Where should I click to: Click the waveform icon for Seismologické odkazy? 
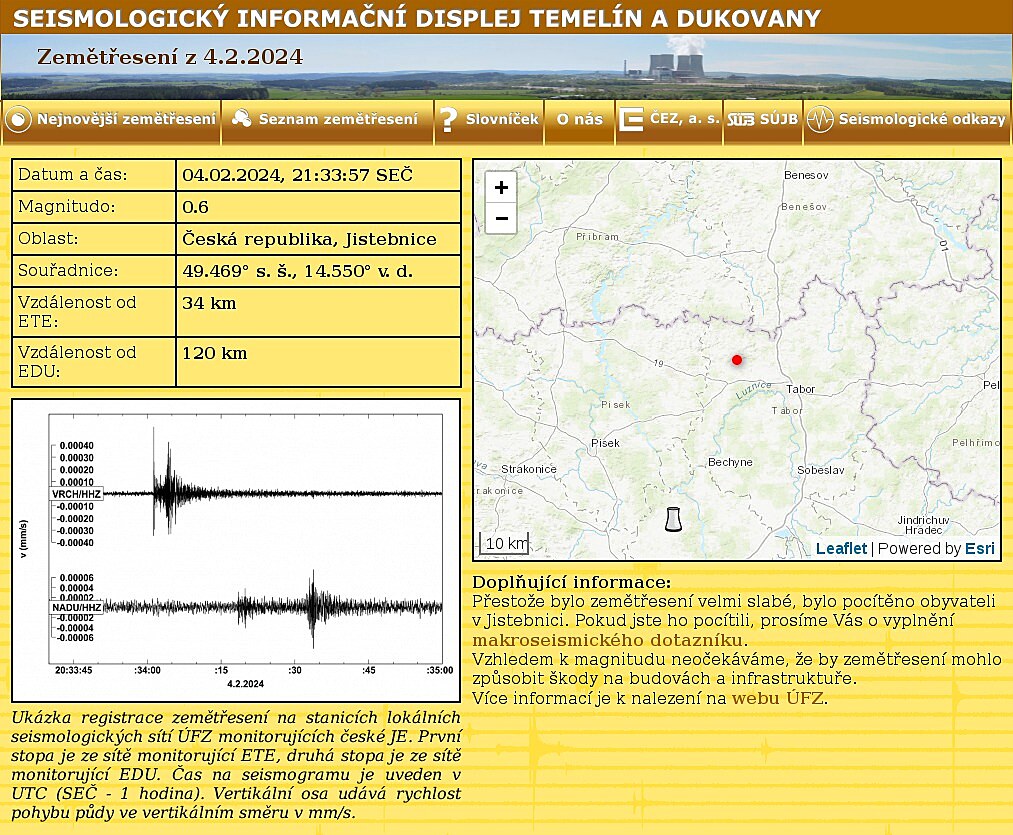tap(820, 120)
